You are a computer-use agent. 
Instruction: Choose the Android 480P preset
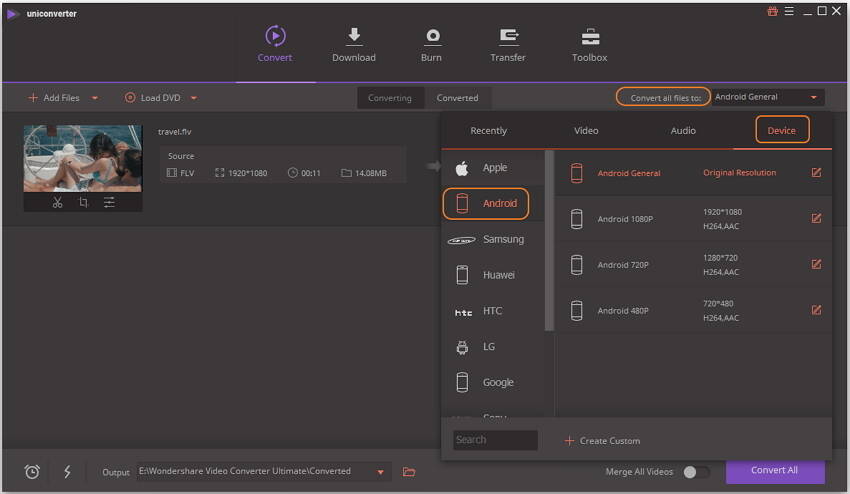tap(693, 310)
